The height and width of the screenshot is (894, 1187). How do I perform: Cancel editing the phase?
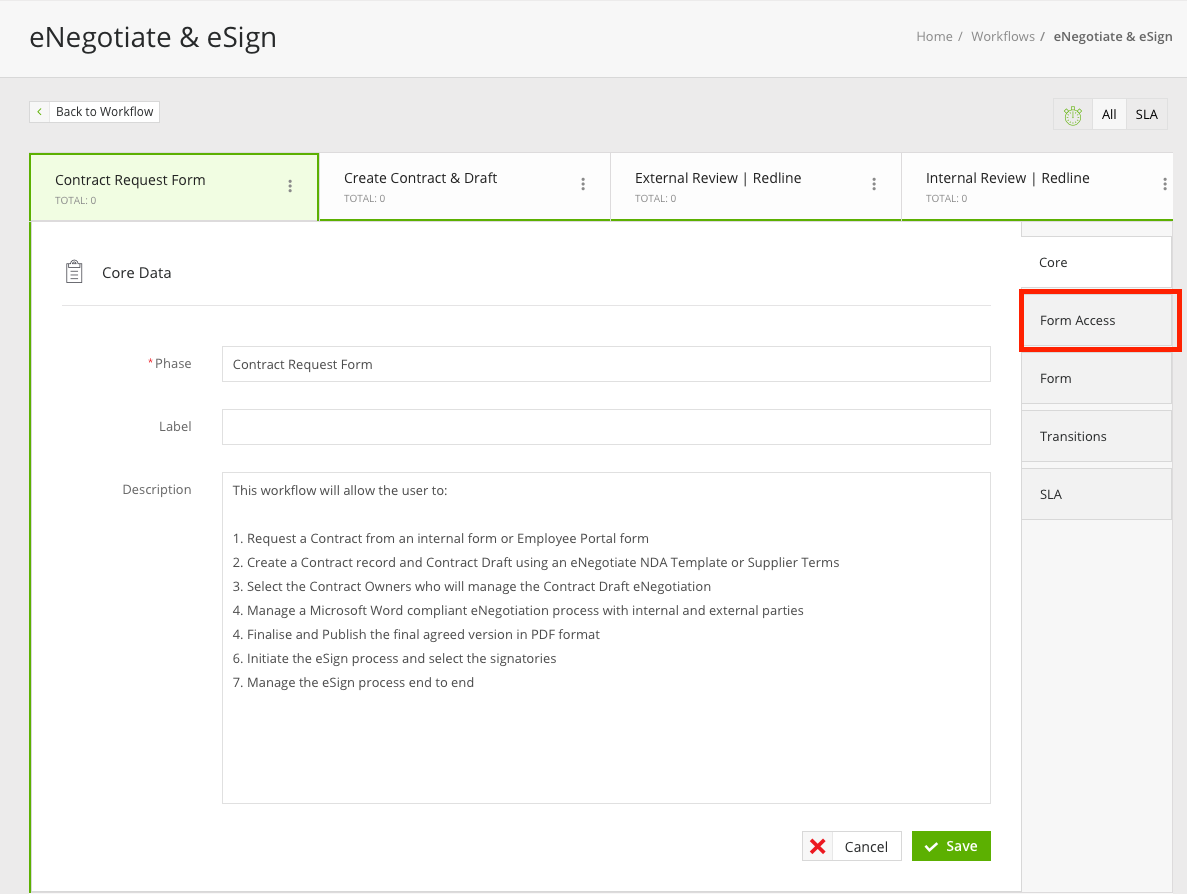tap(852, 846)
